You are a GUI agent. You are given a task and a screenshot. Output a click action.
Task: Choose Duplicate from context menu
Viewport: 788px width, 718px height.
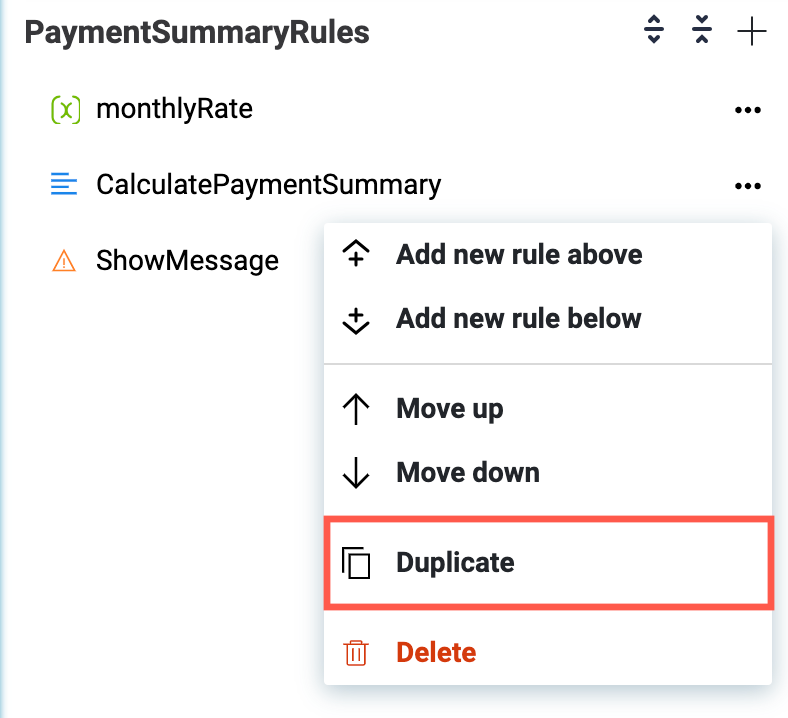455,562
